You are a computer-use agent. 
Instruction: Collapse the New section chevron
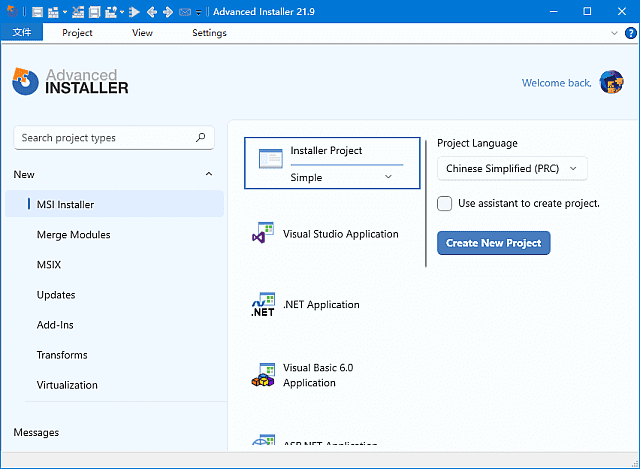[209, 174]
